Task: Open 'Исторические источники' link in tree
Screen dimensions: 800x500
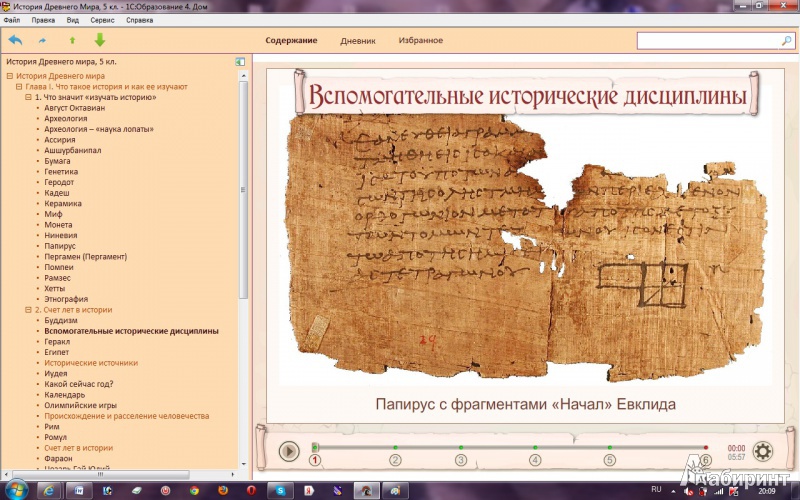Action: click(91, 363)
